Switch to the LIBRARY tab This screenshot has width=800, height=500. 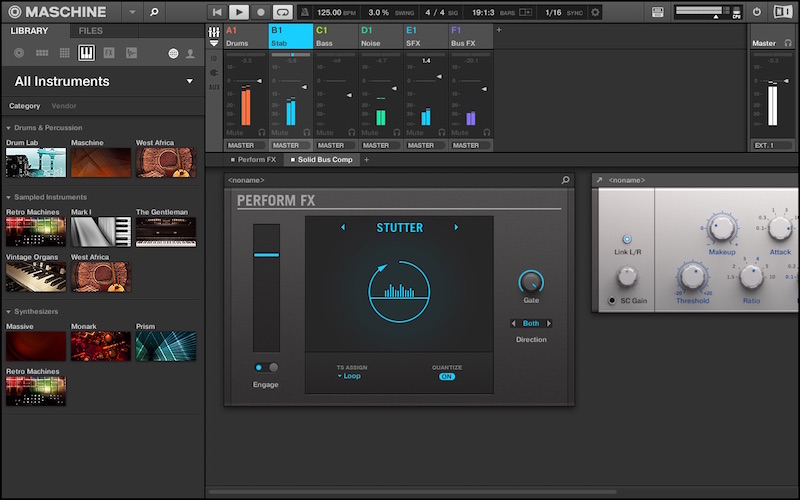29,31
